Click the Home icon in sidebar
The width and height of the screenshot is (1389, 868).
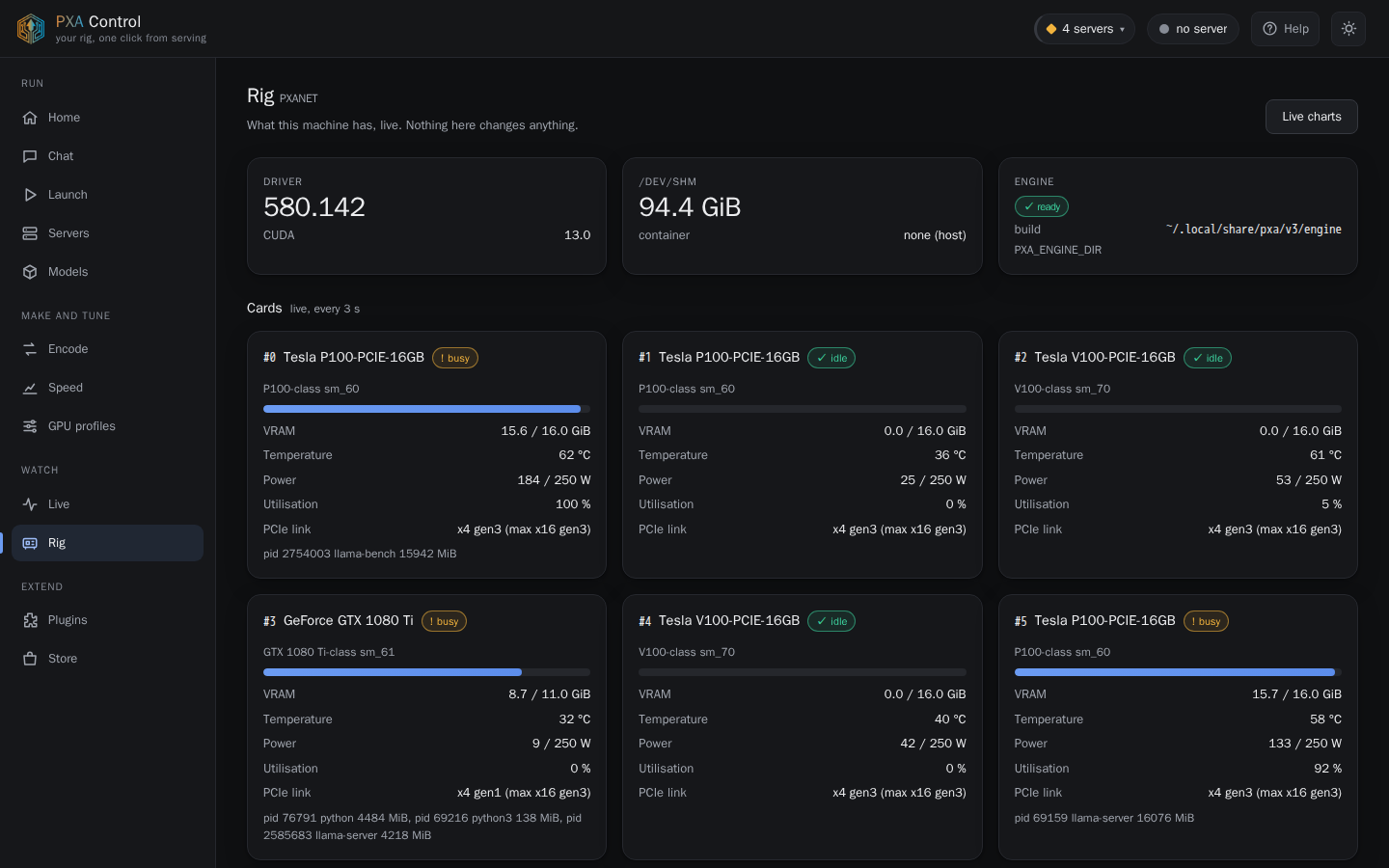(30, 118)
